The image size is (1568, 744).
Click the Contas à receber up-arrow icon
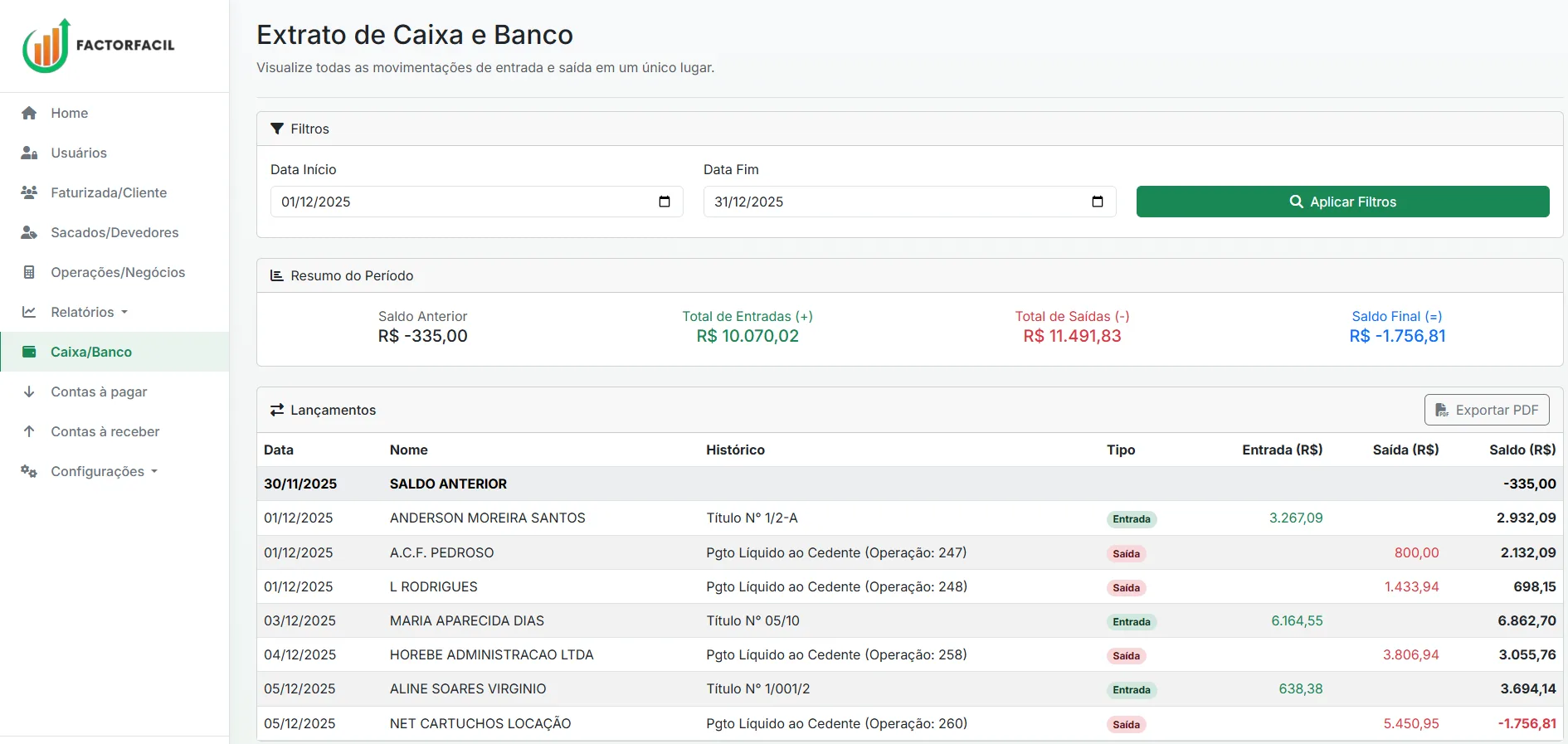29,431
